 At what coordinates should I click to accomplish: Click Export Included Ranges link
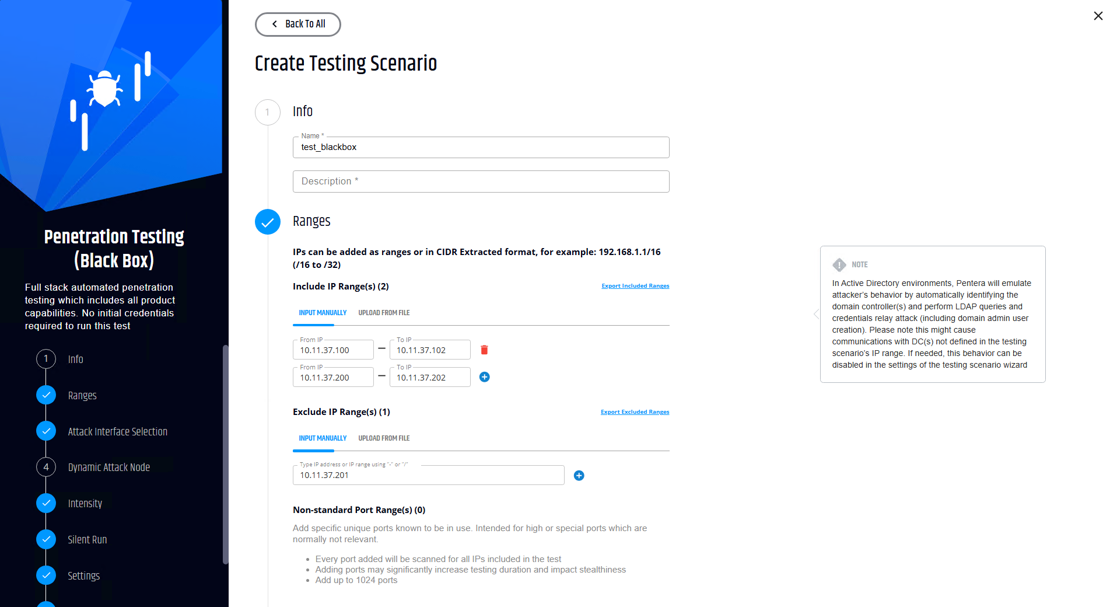coord(635,286)
